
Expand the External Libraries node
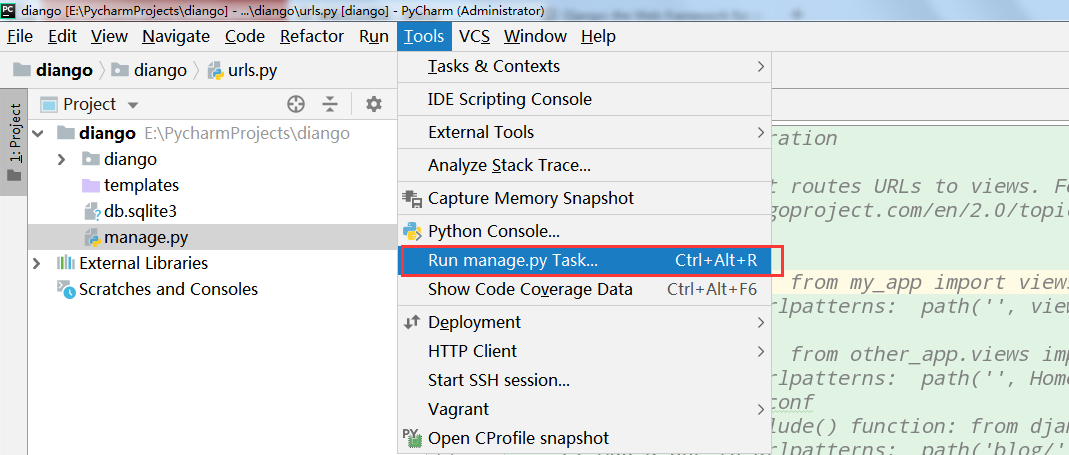point(38,263)
